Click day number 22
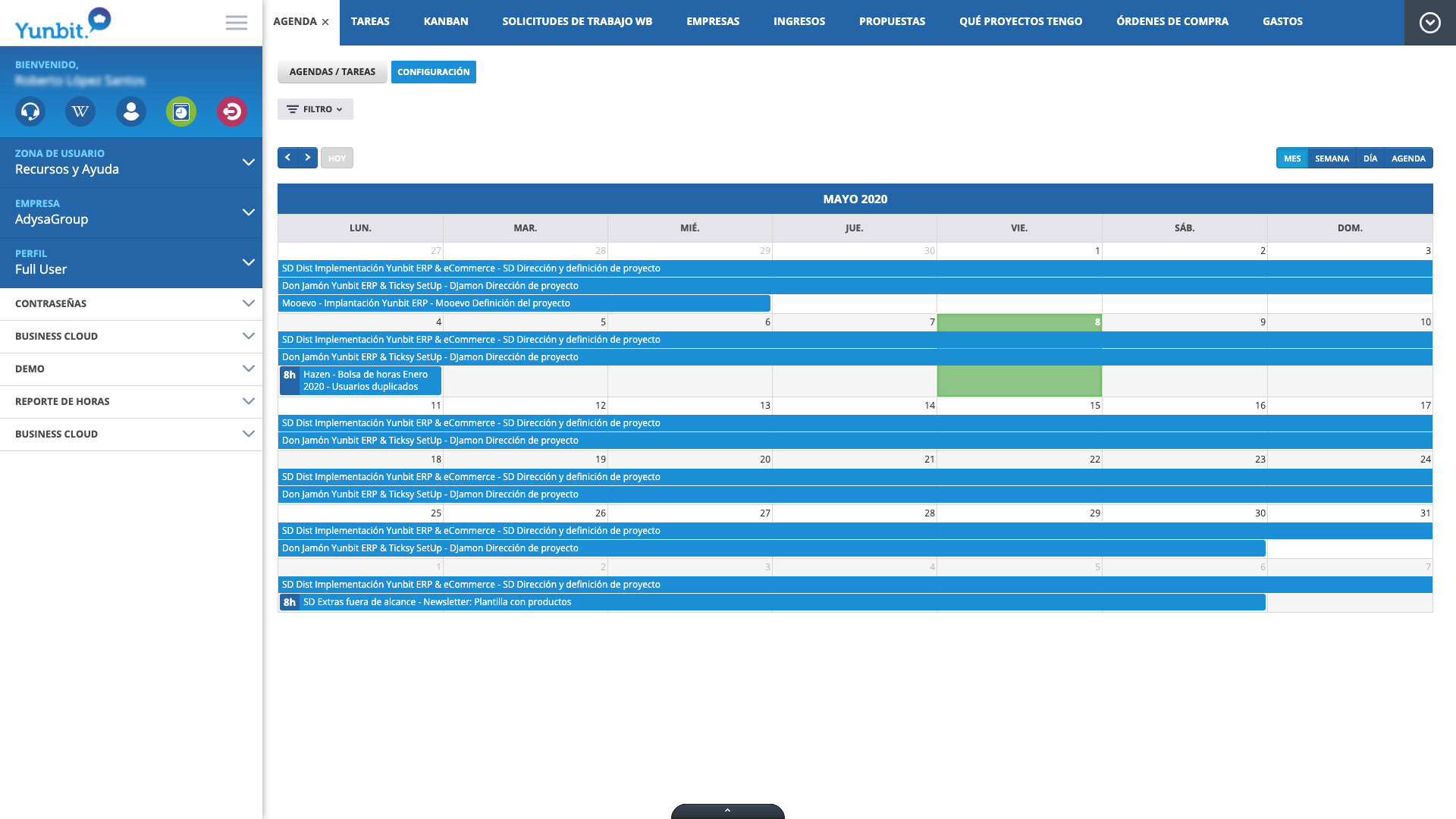1456x819 pixels. (x=1094, y=460)
